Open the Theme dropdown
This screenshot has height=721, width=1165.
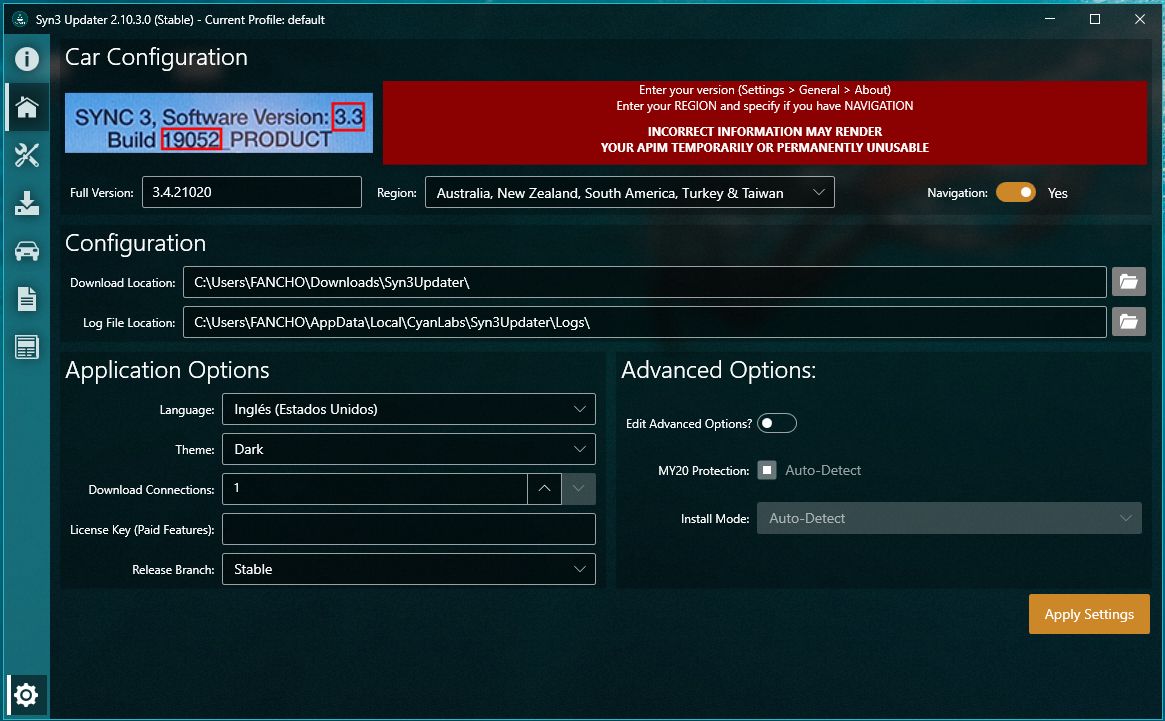coord(409,449)
